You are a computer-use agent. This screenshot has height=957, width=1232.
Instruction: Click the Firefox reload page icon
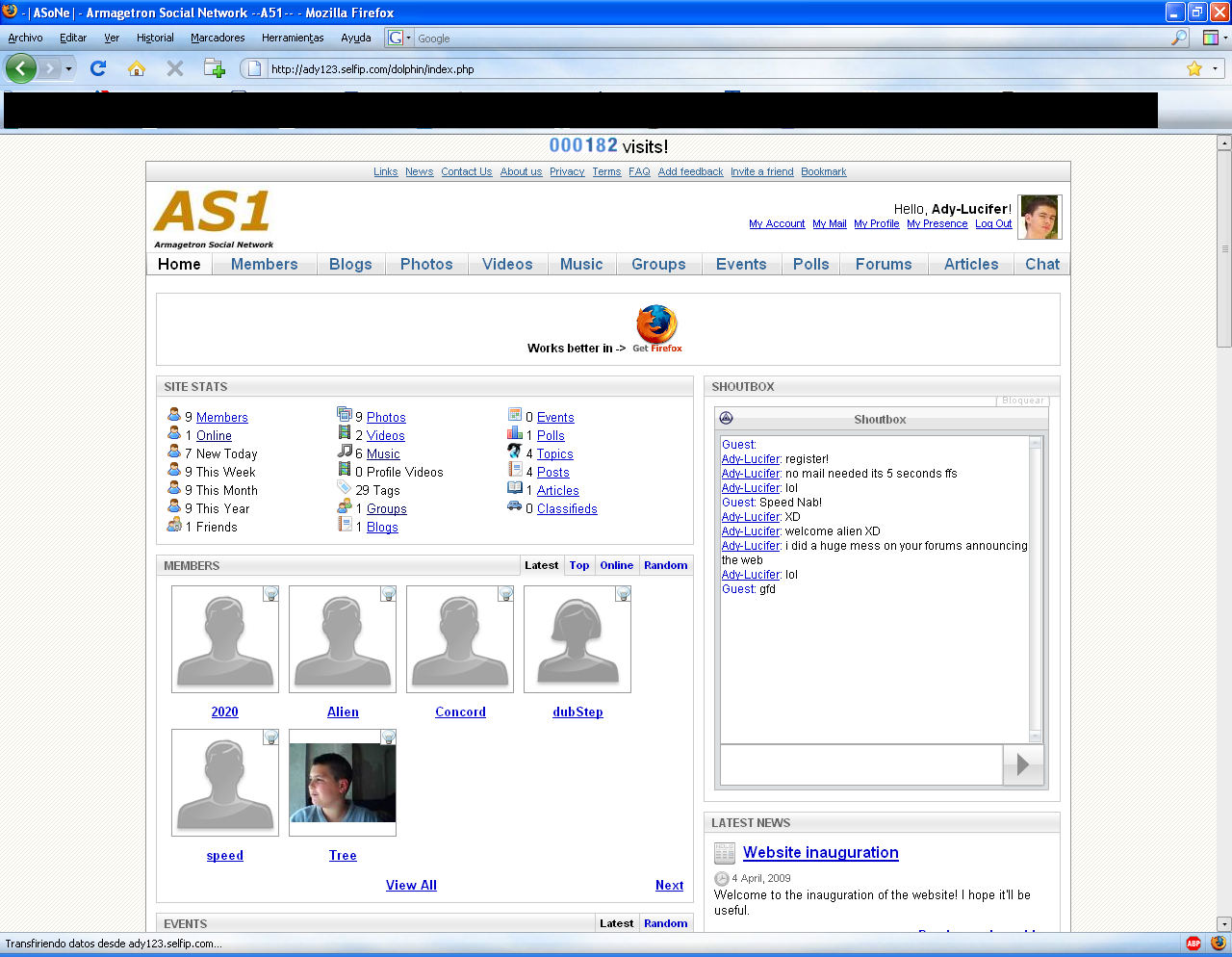click(98, 68)
